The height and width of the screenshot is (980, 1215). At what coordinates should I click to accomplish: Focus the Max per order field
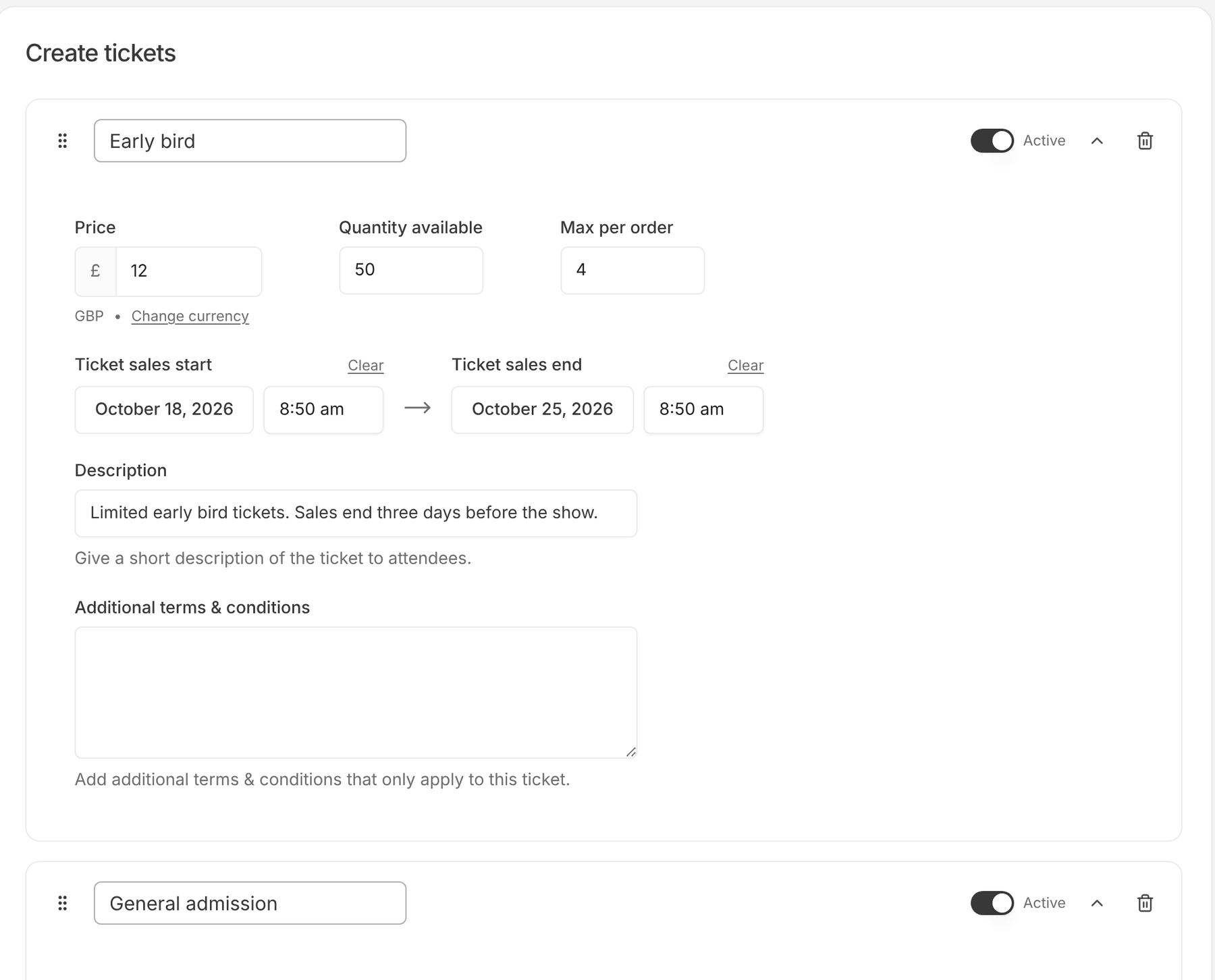point(632,271)
